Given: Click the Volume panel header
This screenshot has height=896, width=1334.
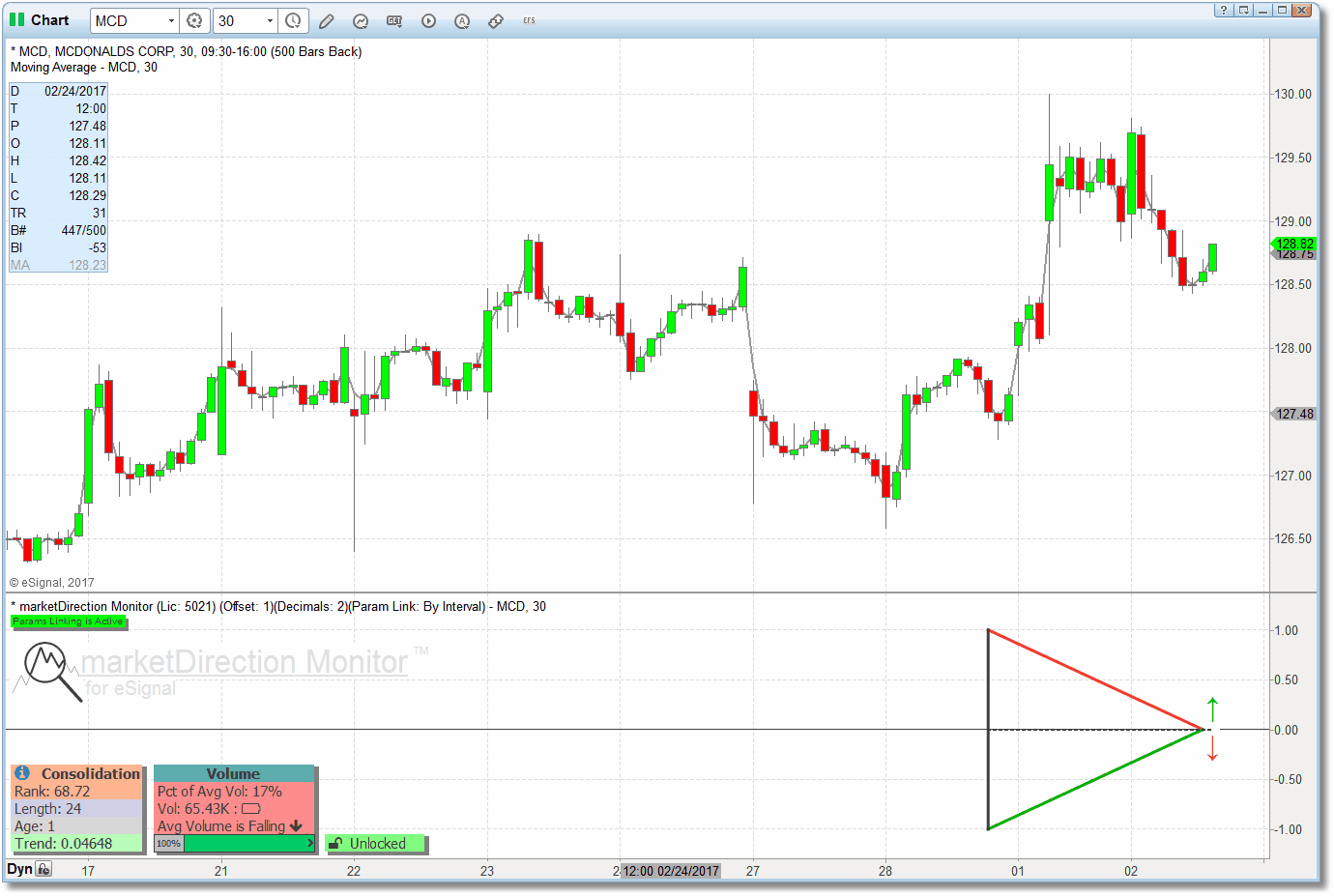Looking at the screenshot, I should 233,773.
